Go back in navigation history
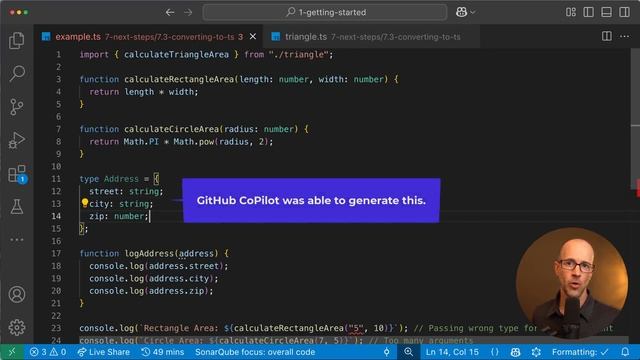 click(170, 12)
